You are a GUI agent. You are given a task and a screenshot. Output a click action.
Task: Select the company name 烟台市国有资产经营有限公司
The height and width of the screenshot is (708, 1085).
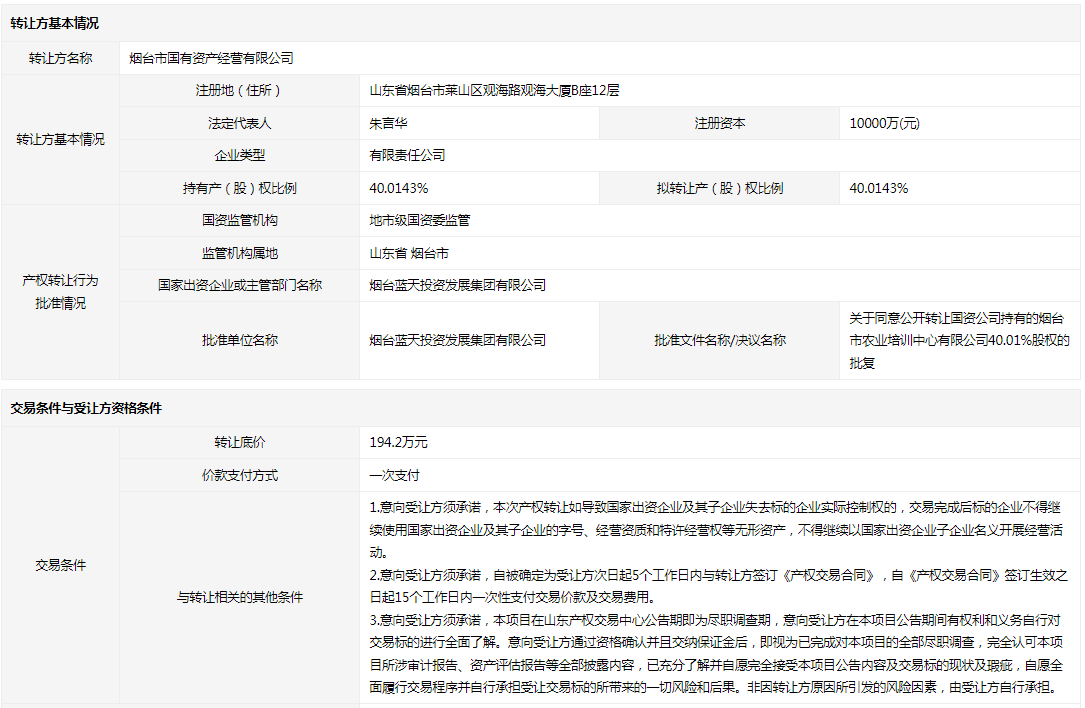click(x=212, y=59)
